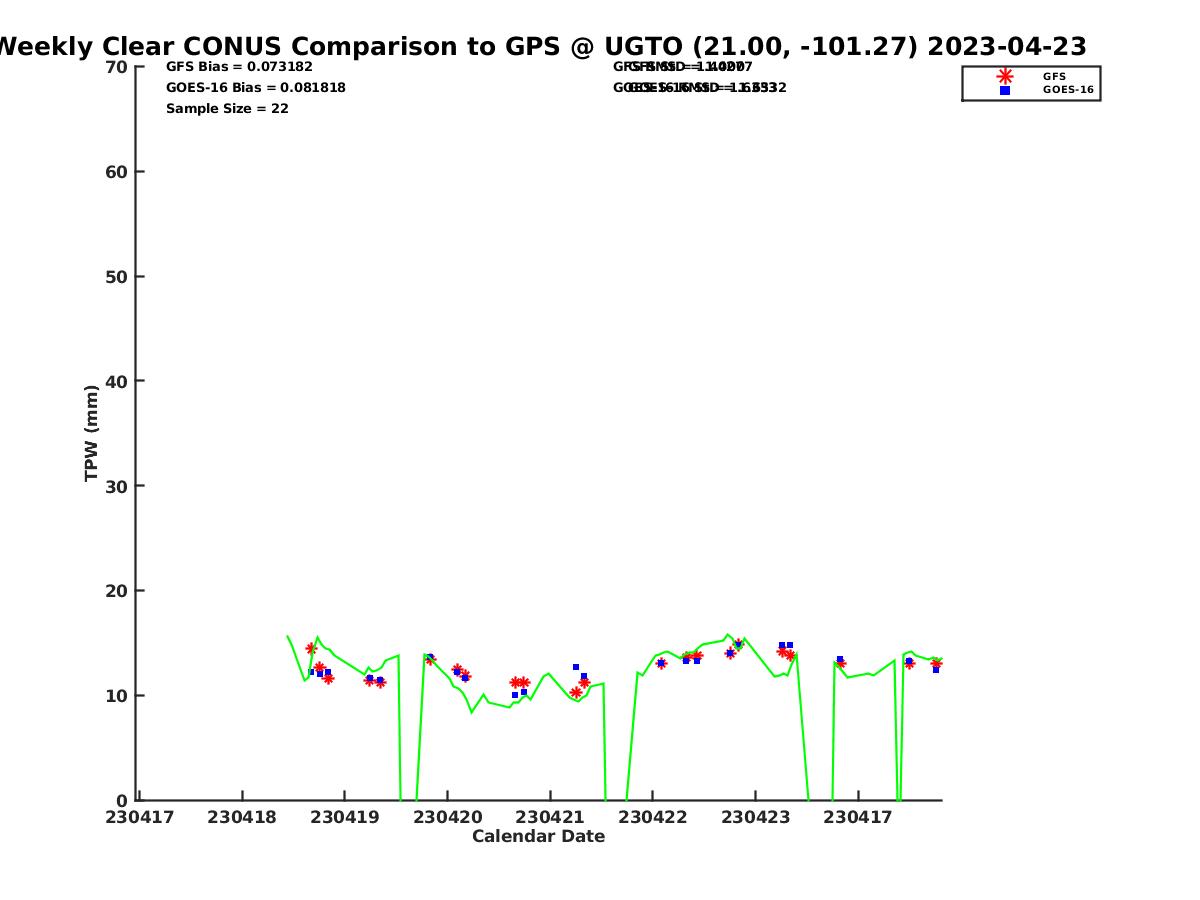Select the 230419 date tick label

coord(345,817)
